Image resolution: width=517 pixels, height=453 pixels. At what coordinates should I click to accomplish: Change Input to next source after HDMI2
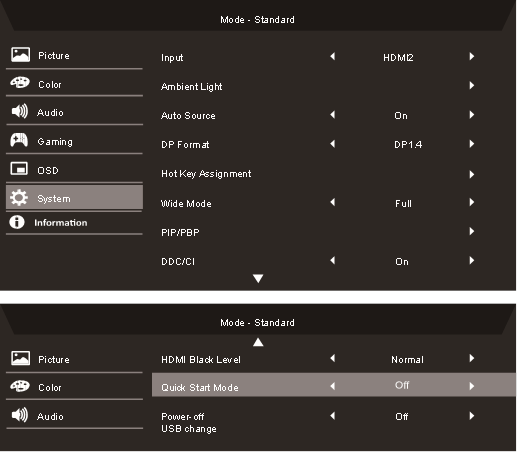(x=472, y=57)
